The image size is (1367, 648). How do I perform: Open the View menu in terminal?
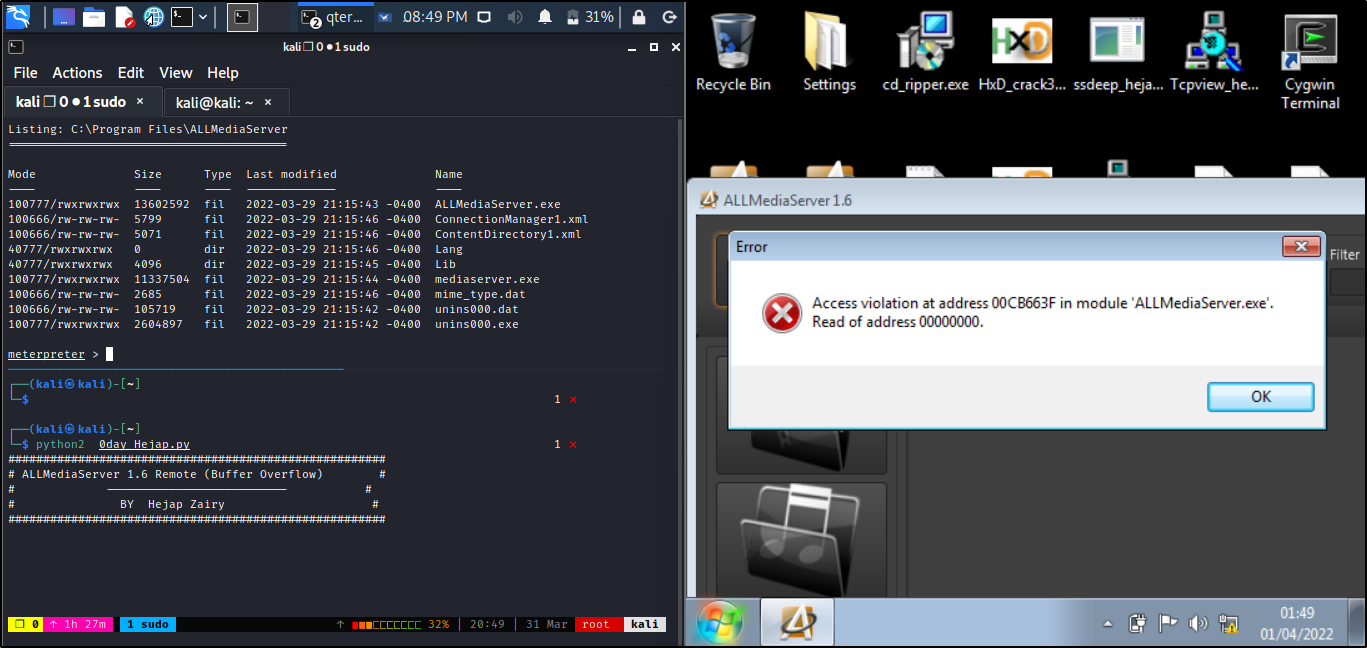coord(176,73)
